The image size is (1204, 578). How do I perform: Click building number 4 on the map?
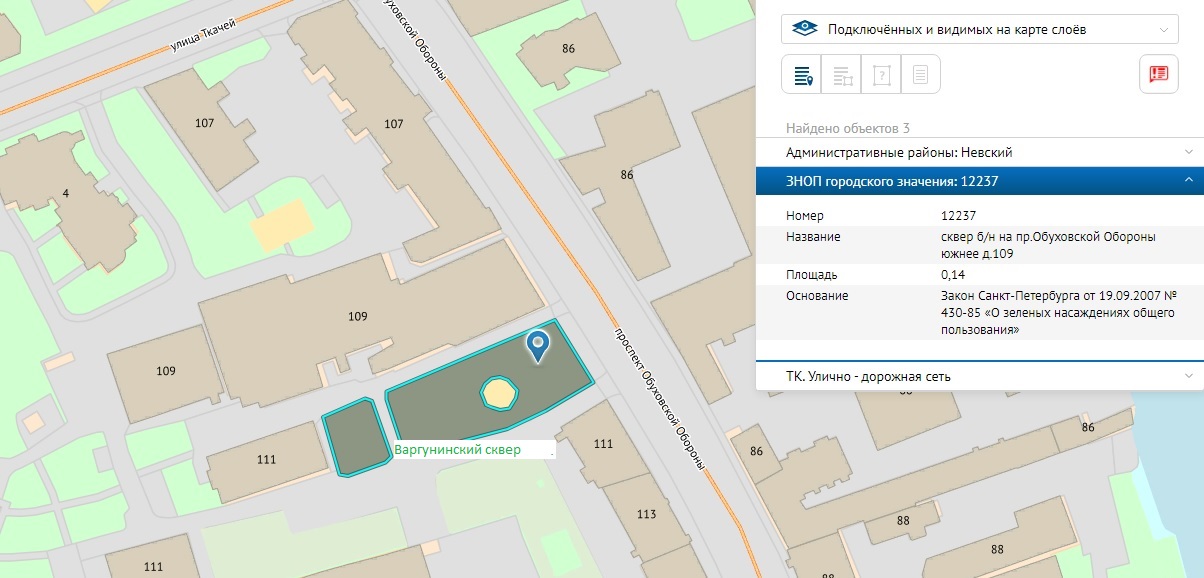click(x=65, y=192)
